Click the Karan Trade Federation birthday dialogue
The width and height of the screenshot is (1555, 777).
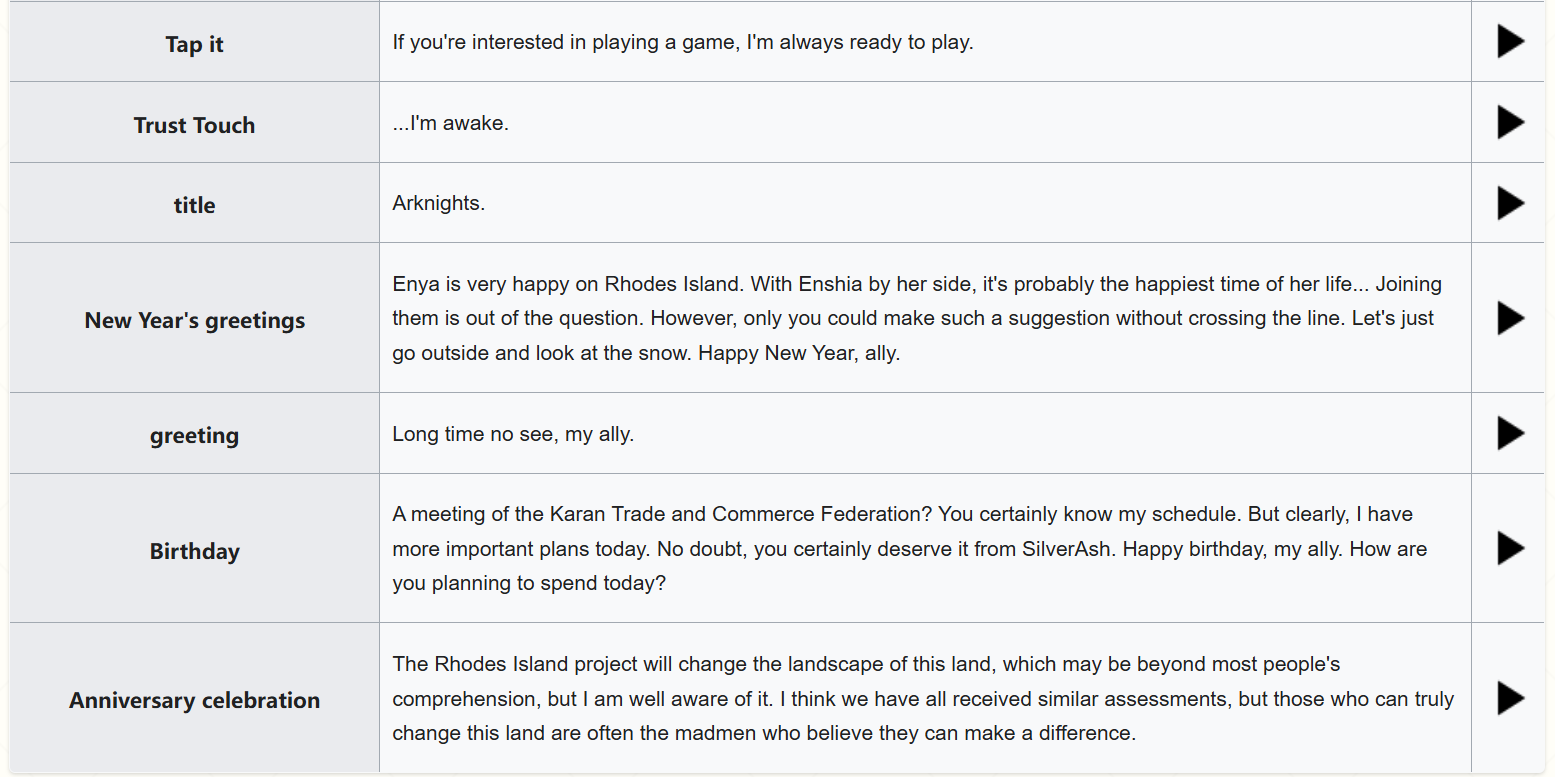pyautogui.click(x=910, y=549)
